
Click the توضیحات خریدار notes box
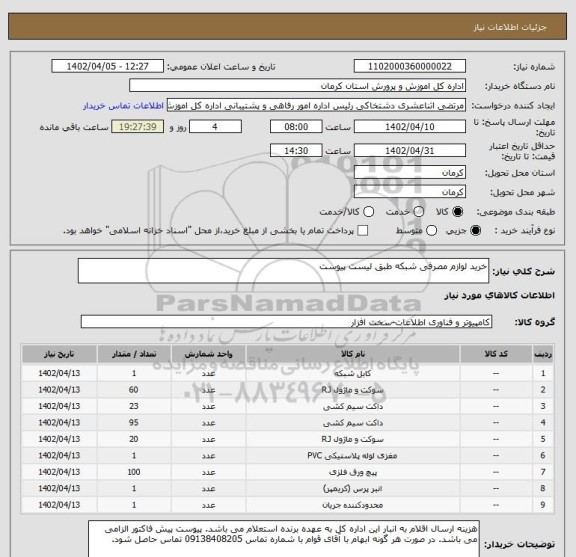tap(284, 539)
